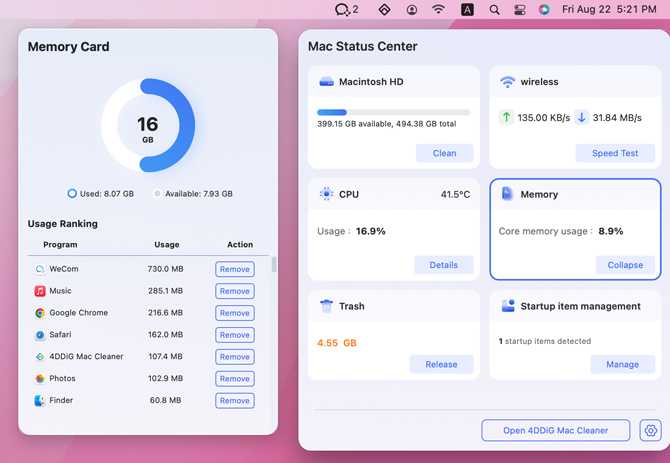Click the 'Available: 7.93 GB' legend
Viewport: 670px width, 463px height.
[x=193, y=193]
